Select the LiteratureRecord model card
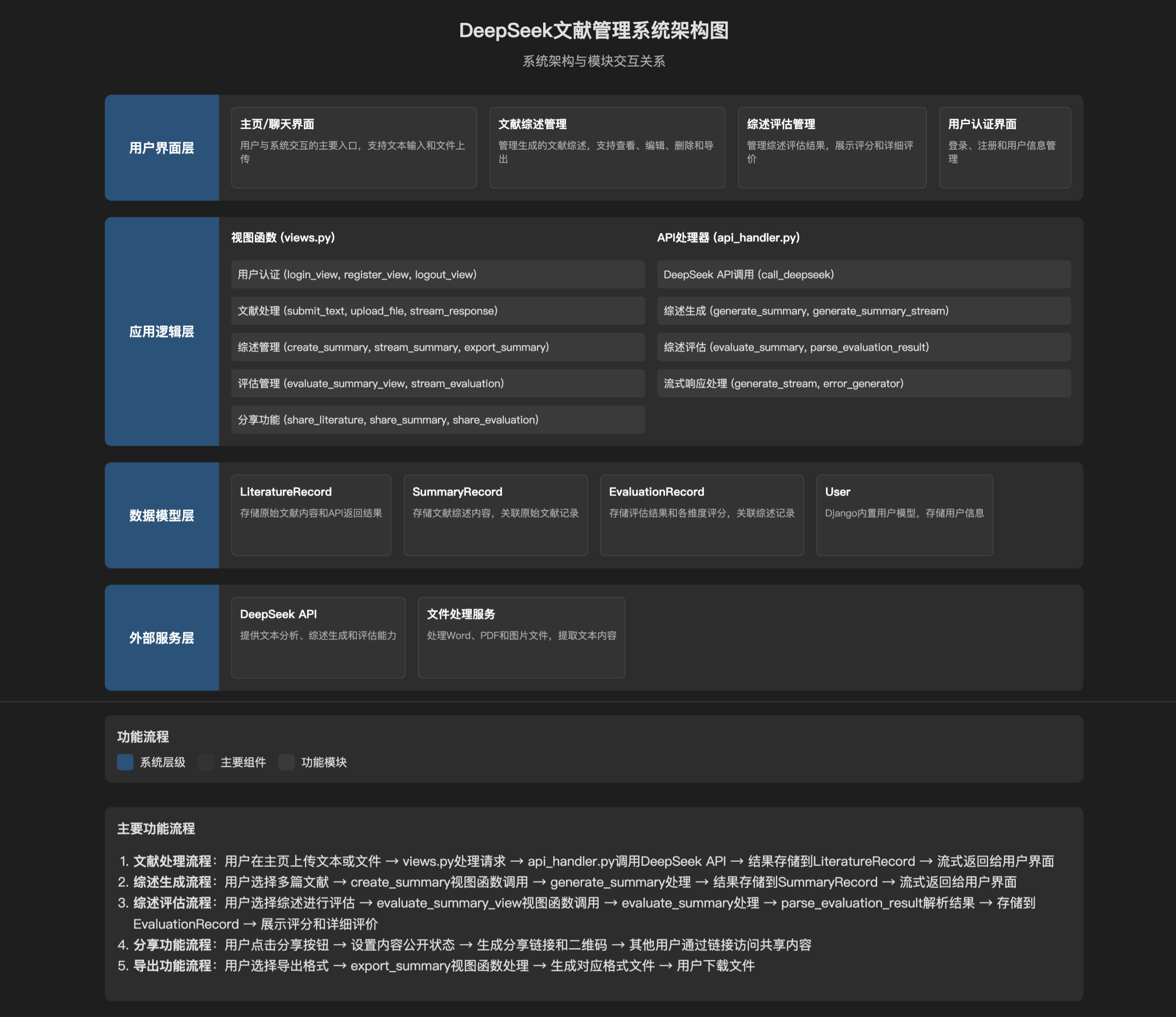 click(311, 515)
